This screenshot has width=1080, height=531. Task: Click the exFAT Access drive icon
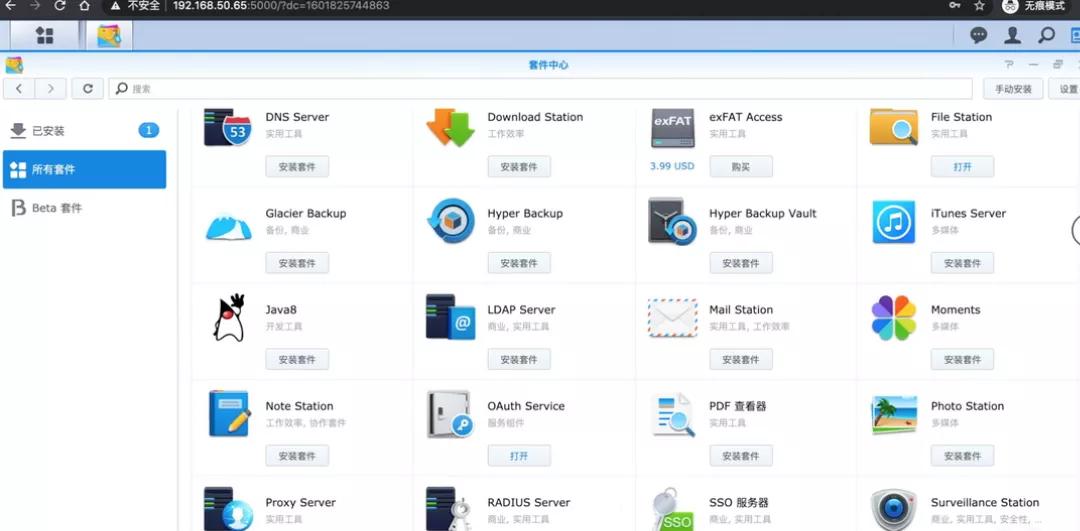tap(672, 128)
